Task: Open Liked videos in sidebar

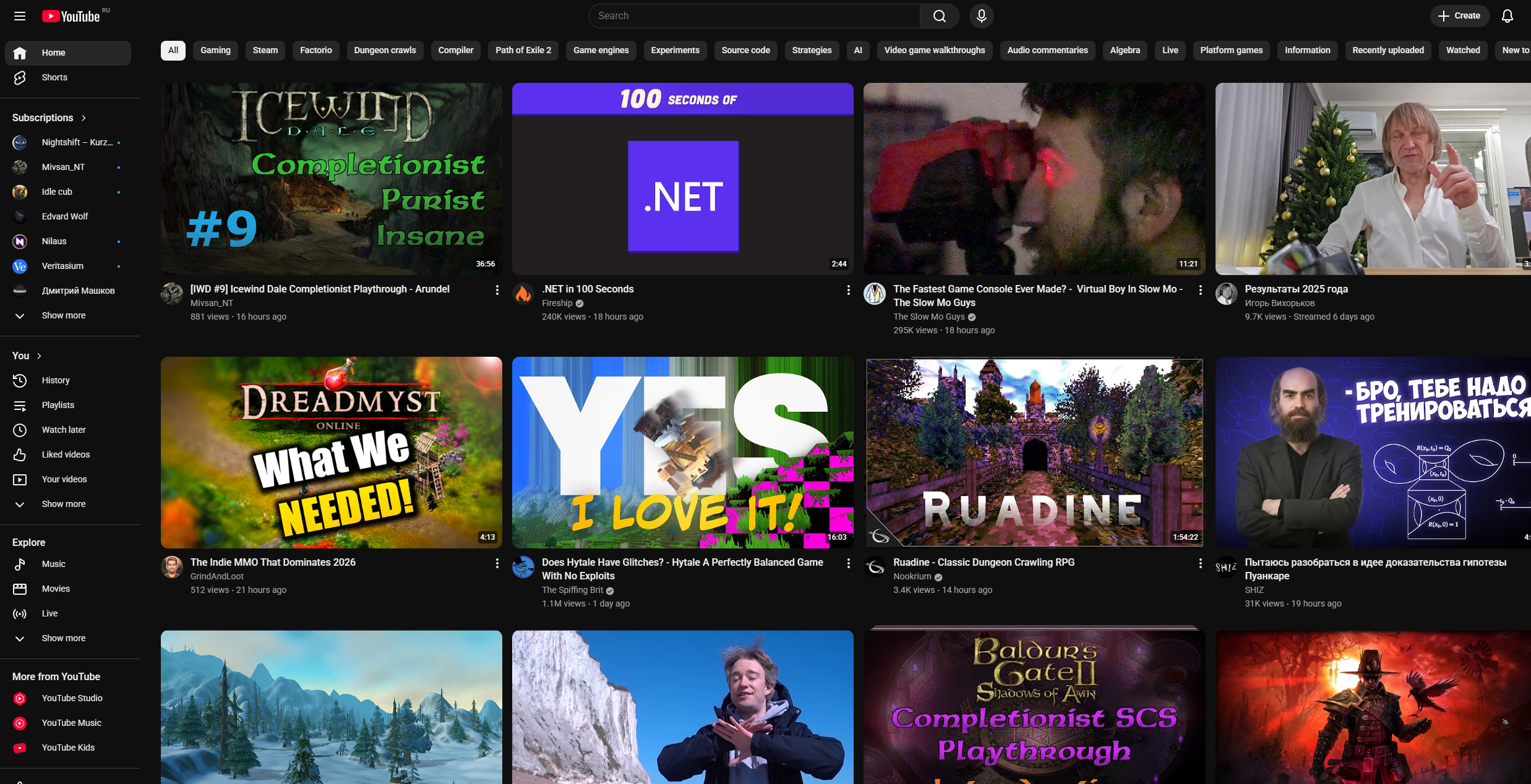Action: click(66, 454)
